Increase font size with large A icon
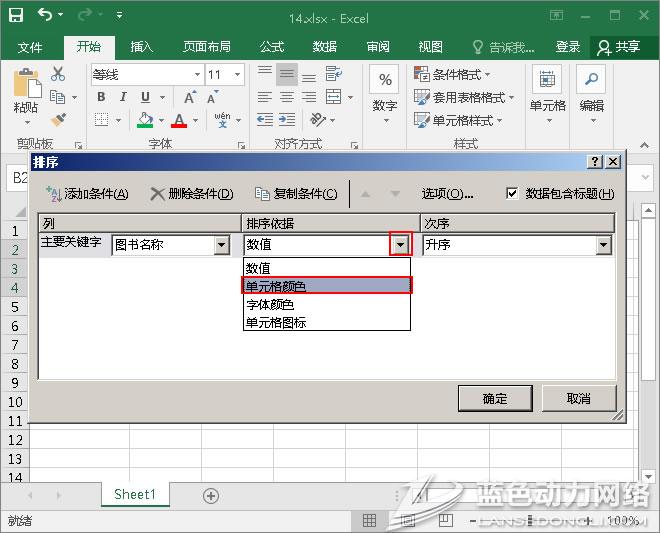This screenshot has height=533, width=660. pos(190,97)
